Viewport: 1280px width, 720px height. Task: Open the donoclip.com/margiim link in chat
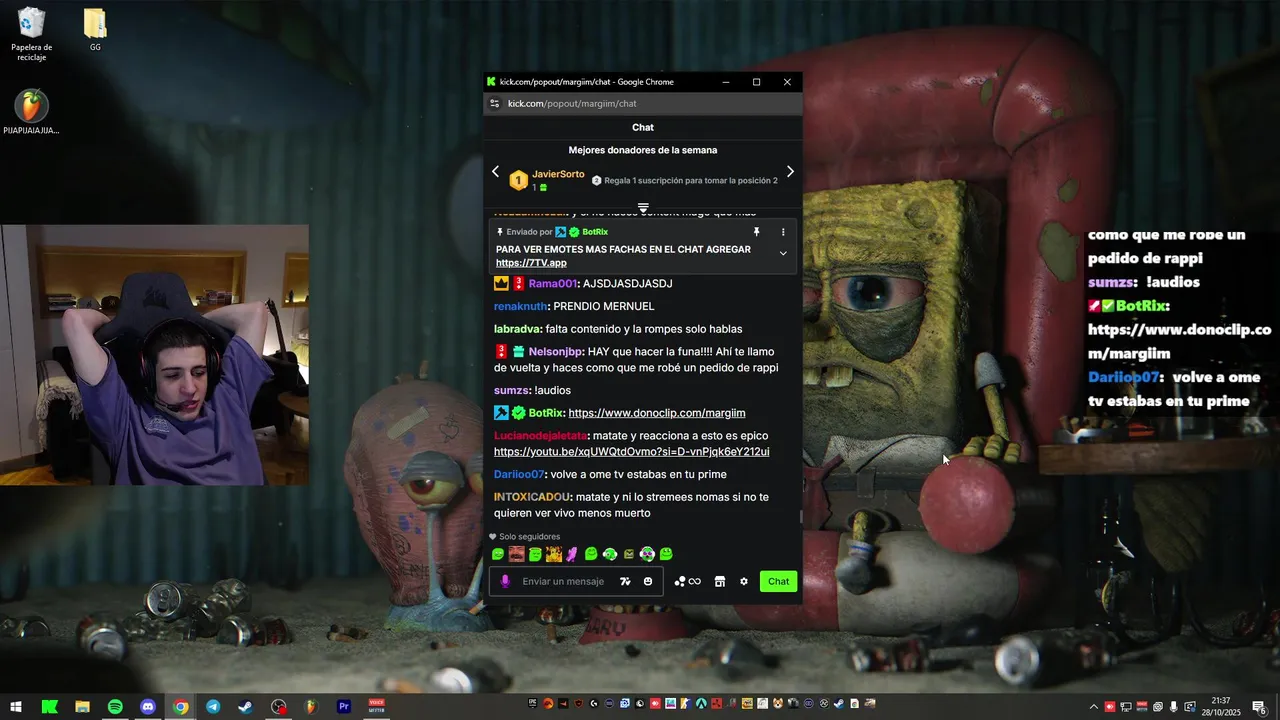pyautogui.click(x=656, y=413)
